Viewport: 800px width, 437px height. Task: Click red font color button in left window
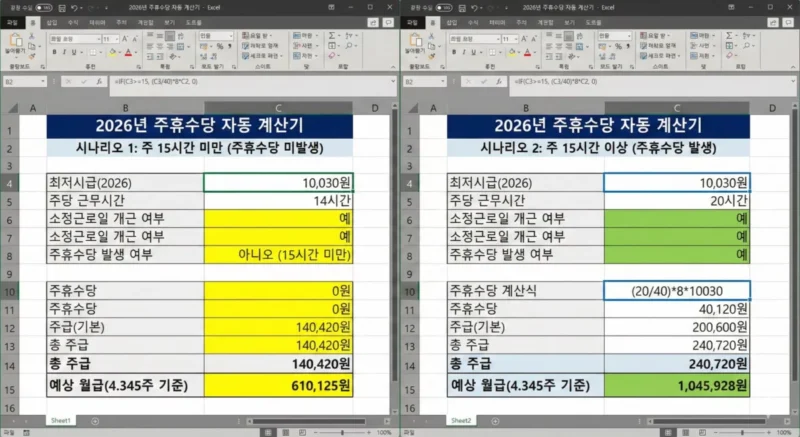pos(128,52)
